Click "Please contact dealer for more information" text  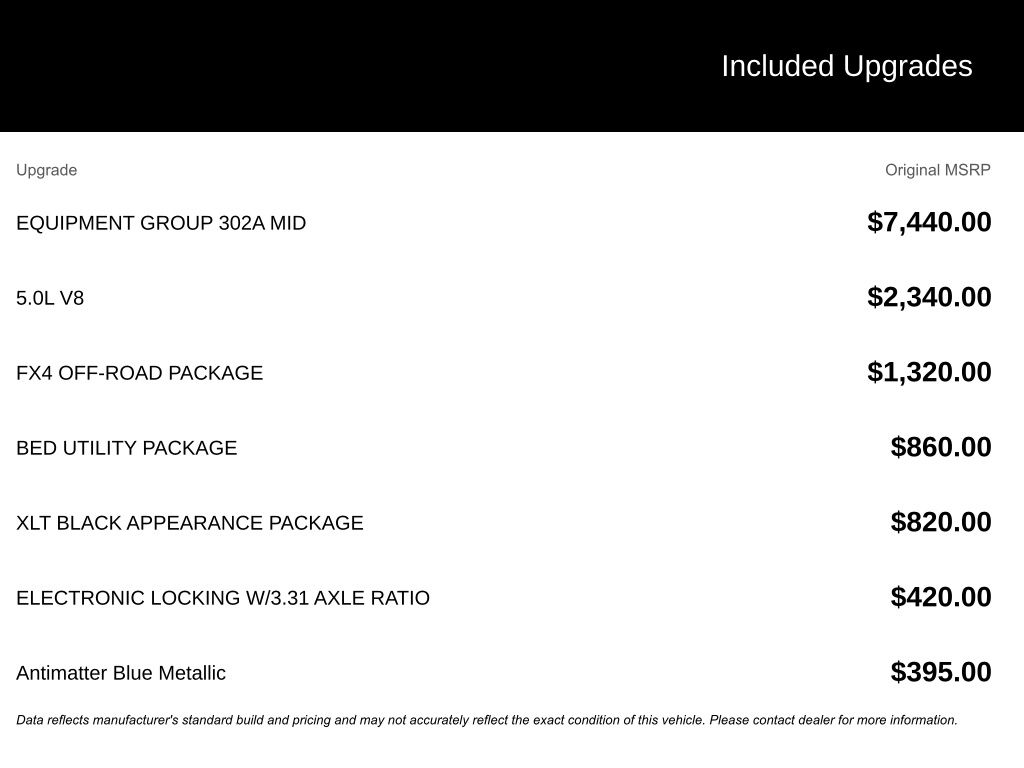click(833, 720)
